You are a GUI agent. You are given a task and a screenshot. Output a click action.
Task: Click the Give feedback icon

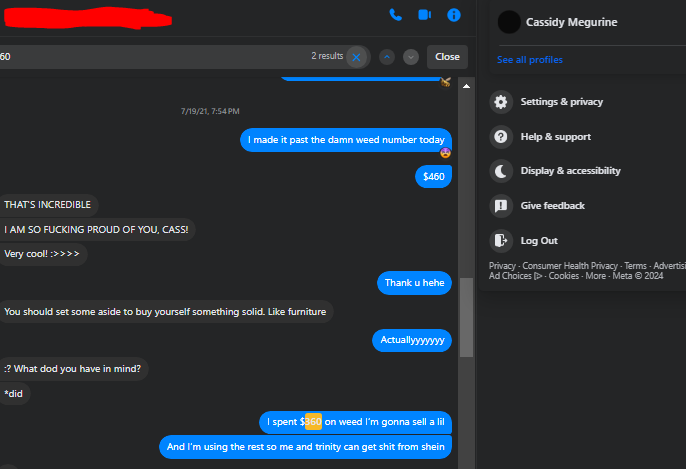click(501, 206)
